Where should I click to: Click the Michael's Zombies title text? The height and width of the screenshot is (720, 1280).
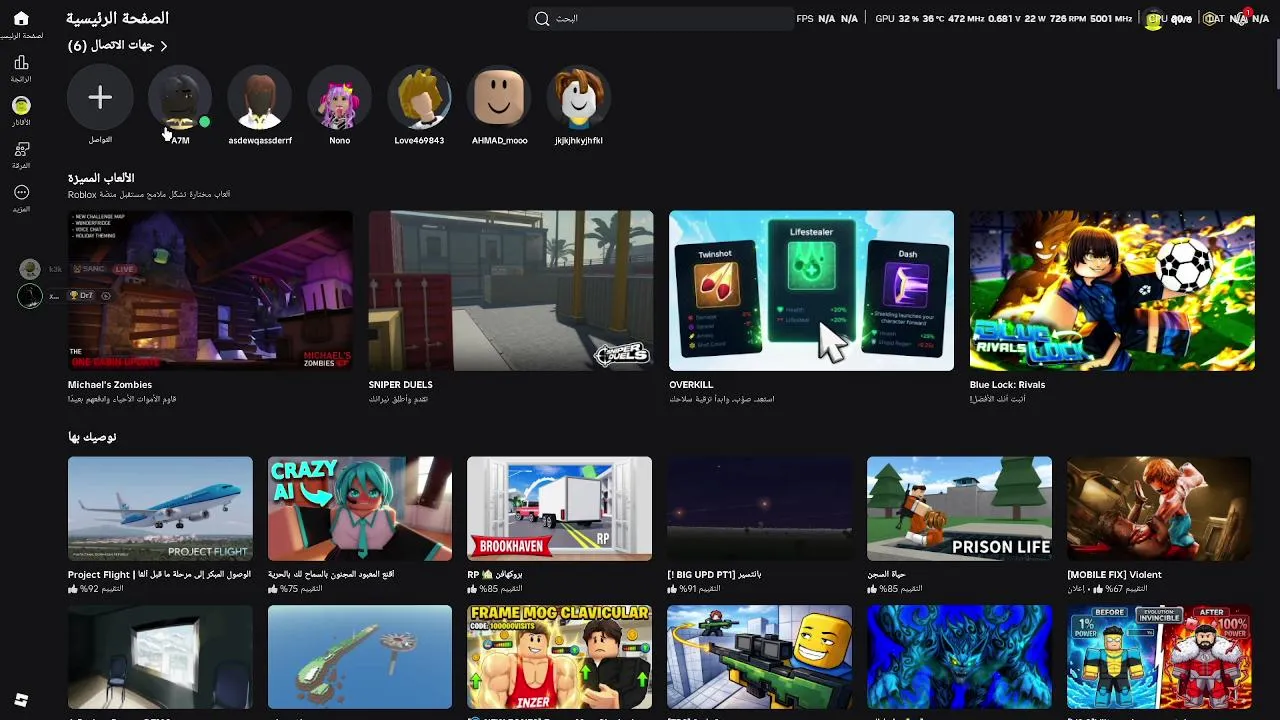pyautogui.click(x=110, y=385)
